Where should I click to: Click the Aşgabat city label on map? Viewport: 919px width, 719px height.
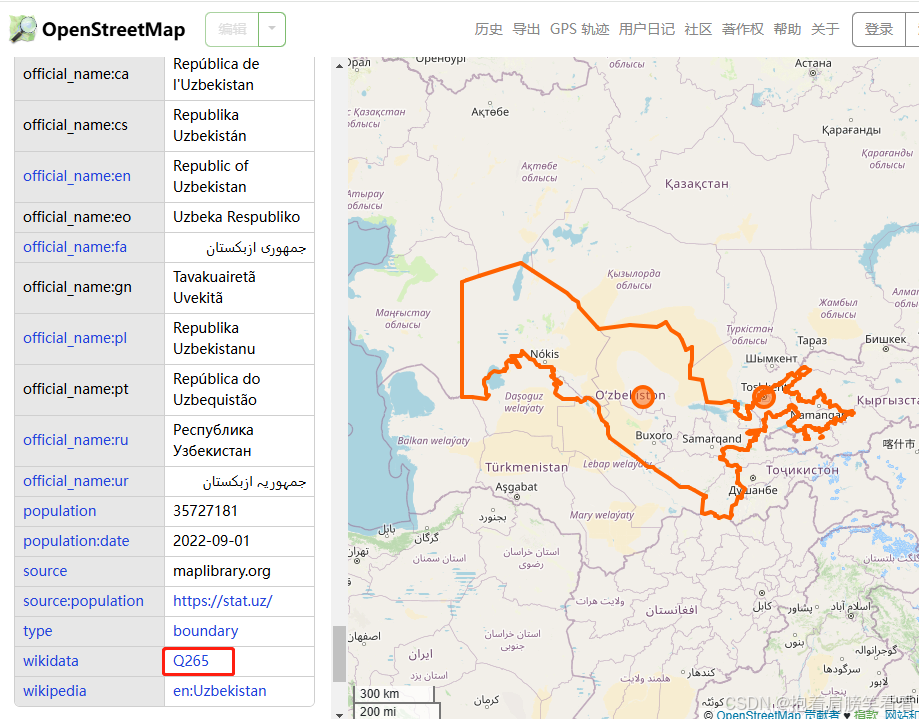tap(516, 486)
